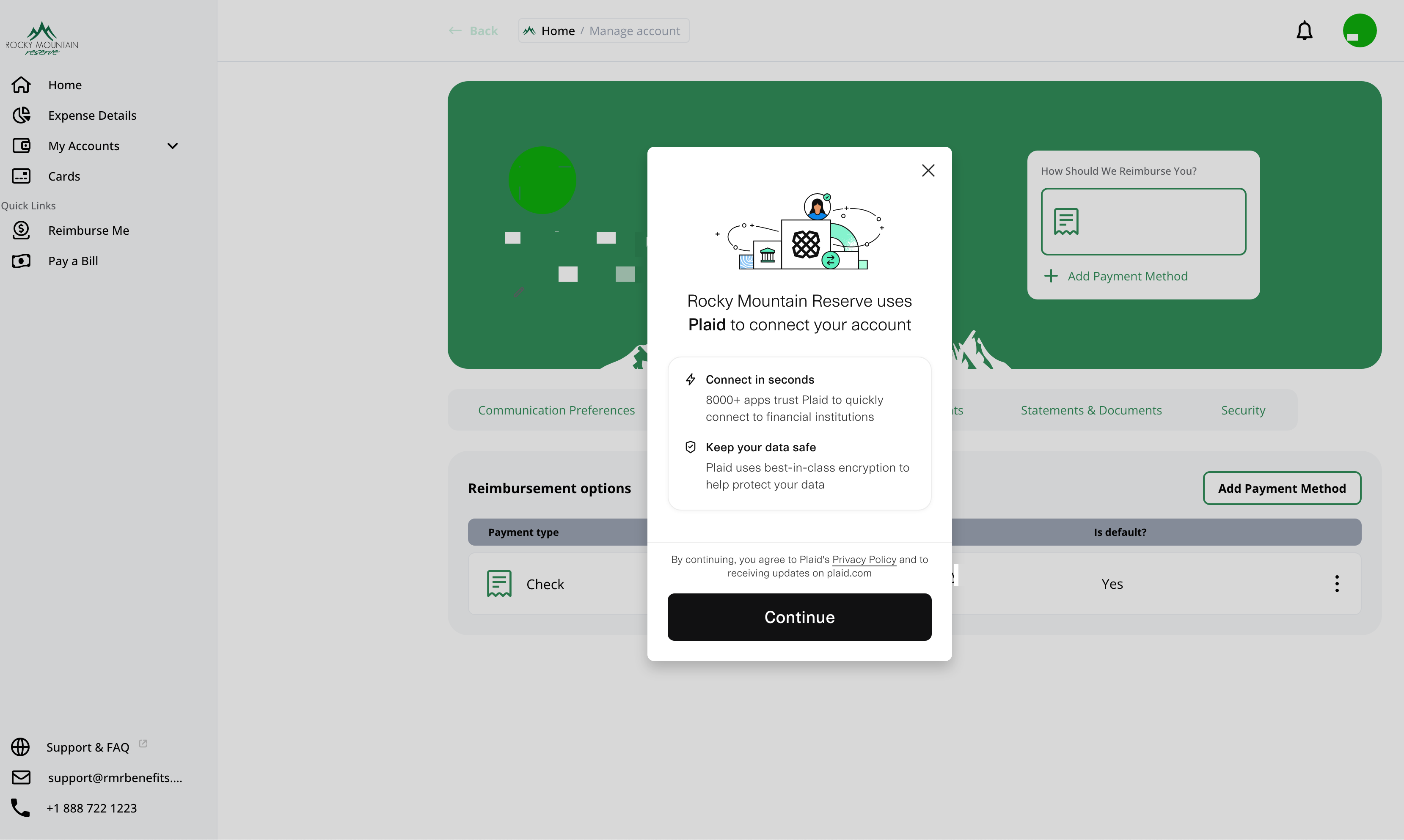
Task: Click the Check receipt icon in table
Action: tap(499, 584)
